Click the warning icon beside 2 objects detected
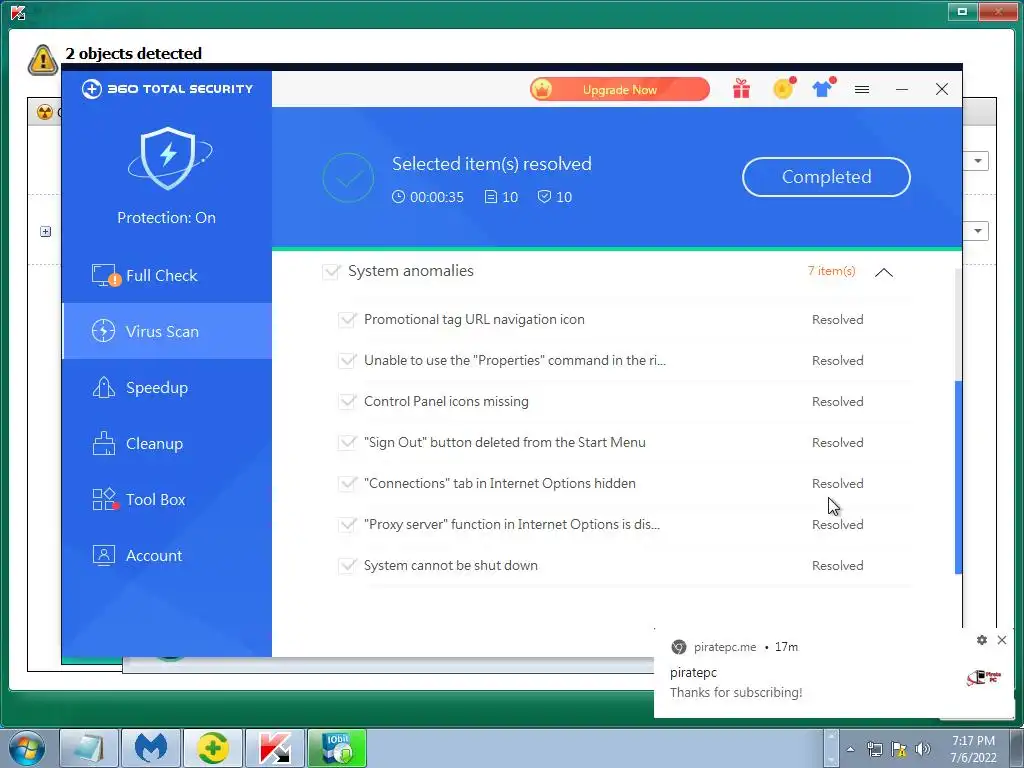 coord(42,60)
